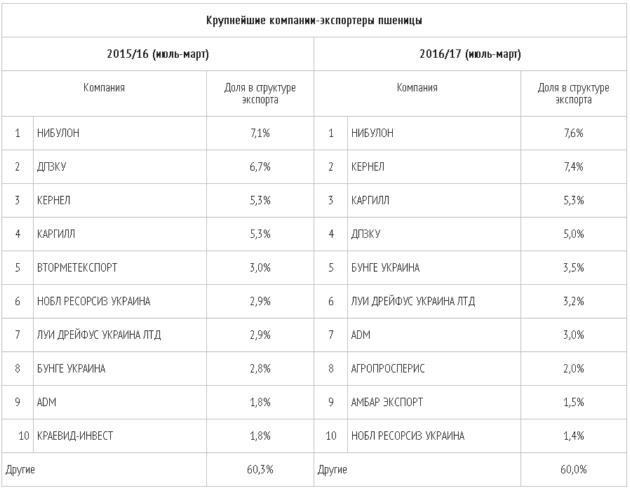This screenshot has width=630, height=488.
Task: Select the 5,0% share cell
Action: click(x=573, y=234)
